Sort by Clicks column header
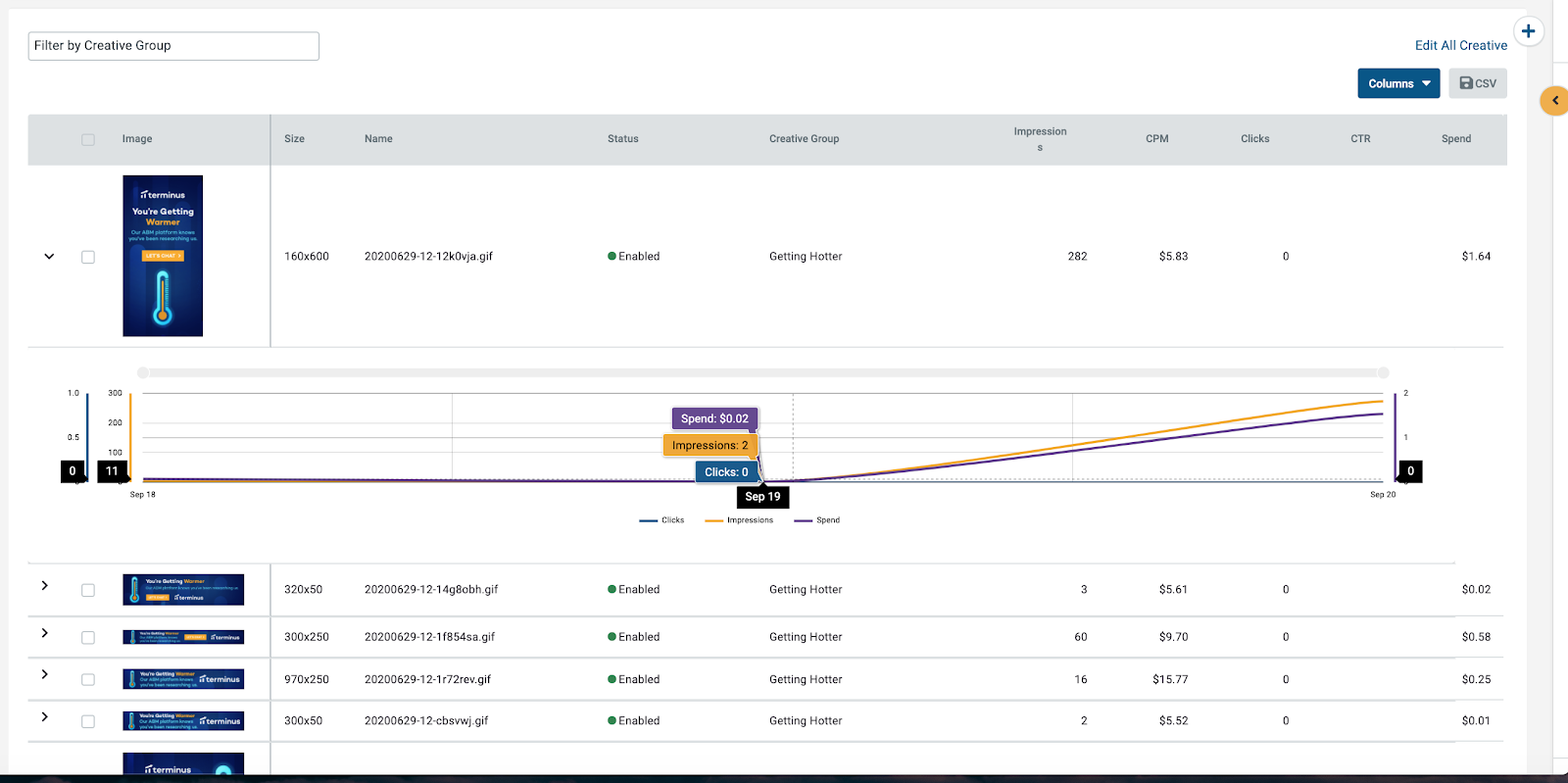The image size is (1568, 783). tap(1254, 139)
